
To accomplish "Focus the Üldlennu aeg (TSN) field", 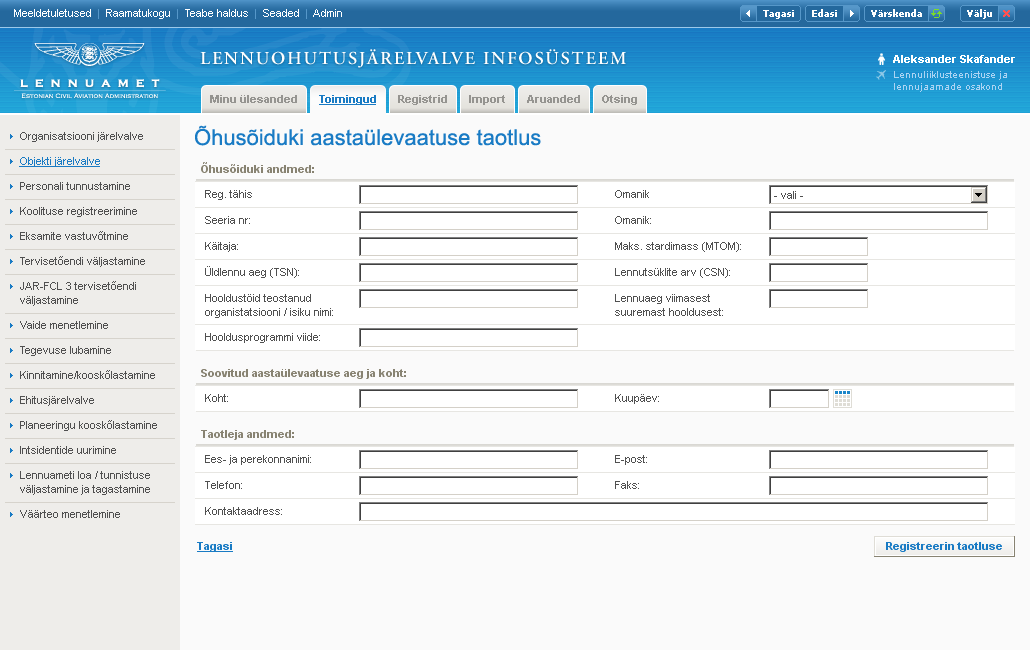I will (468, 272).
